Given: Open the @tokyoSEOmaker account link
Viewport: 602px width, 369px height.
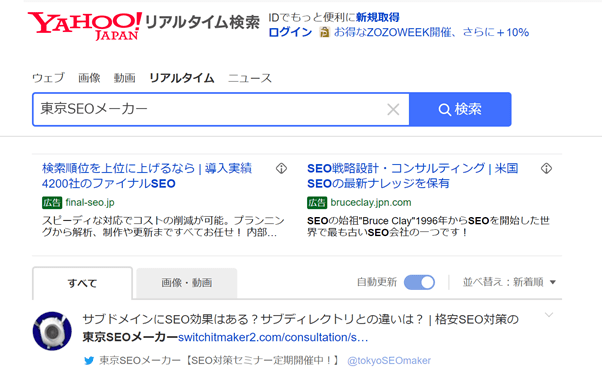Looking at the screenshot, I should pyautogui.click(x=389, y=361).
